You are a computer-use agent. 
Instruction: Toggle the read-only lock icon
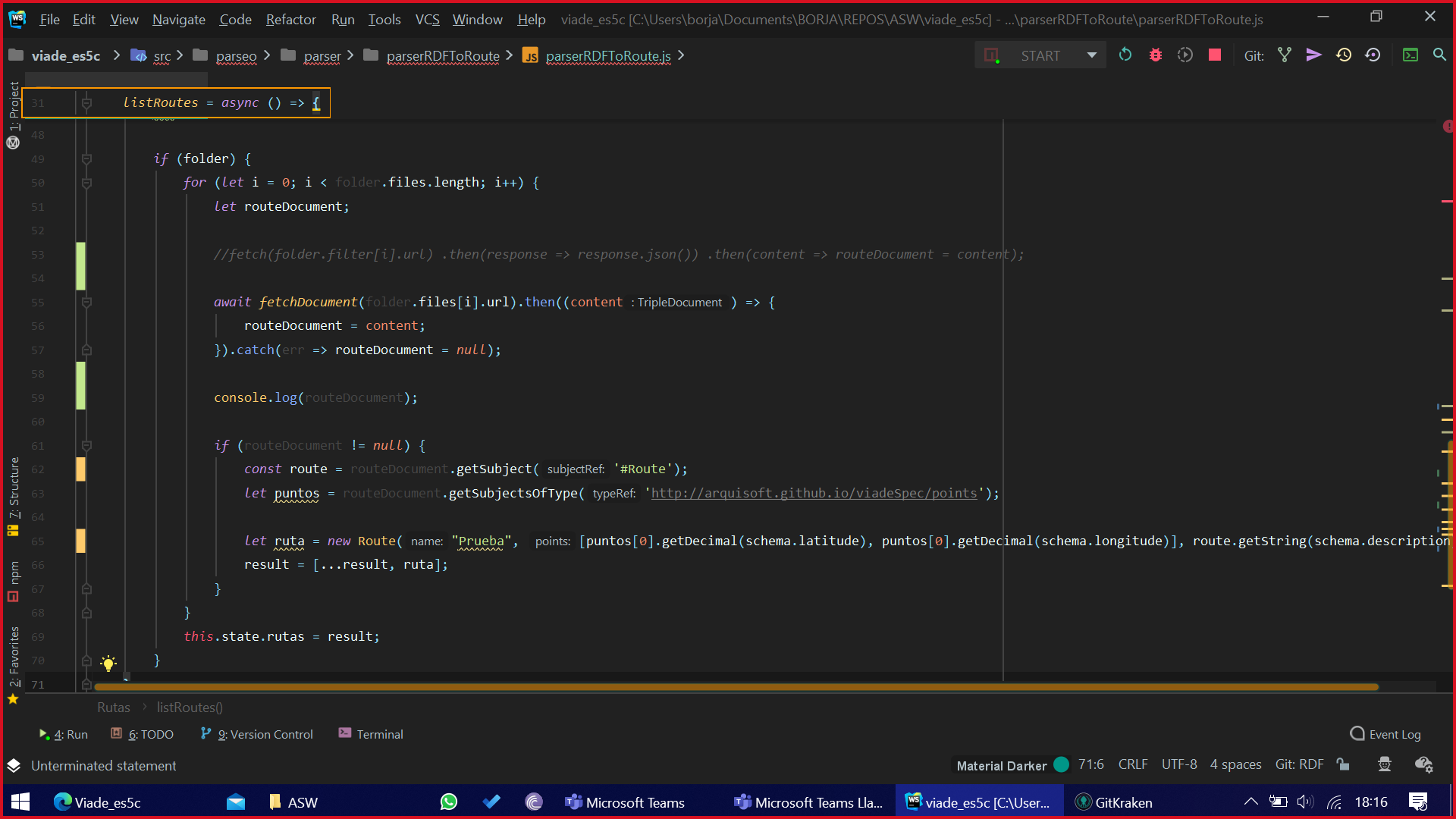click(x=1343, y=764)
